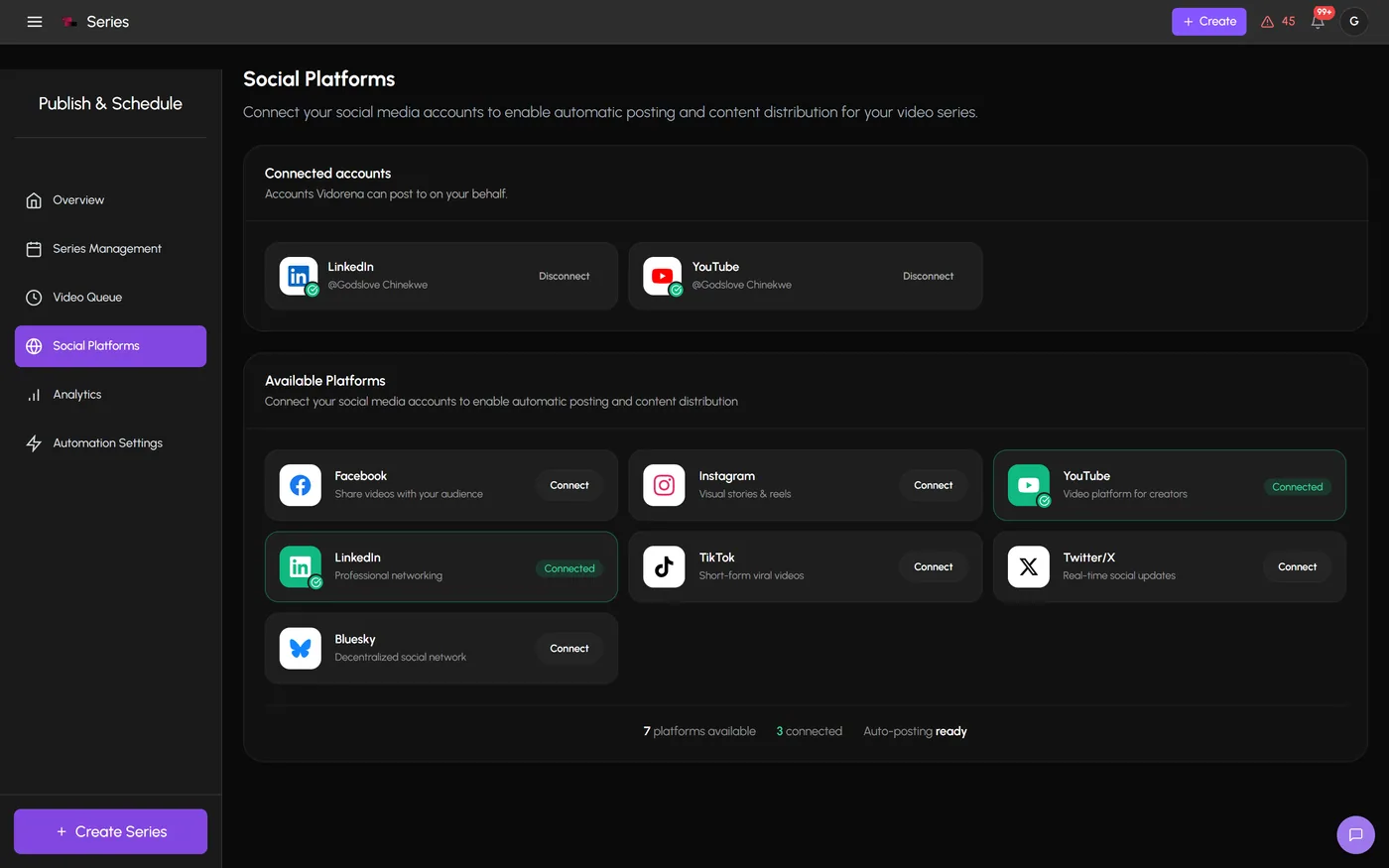This screenshot has height=868, width=1389.
Task: Click the LinkedIn icon in Connected accounts
Action: (299, 276)
